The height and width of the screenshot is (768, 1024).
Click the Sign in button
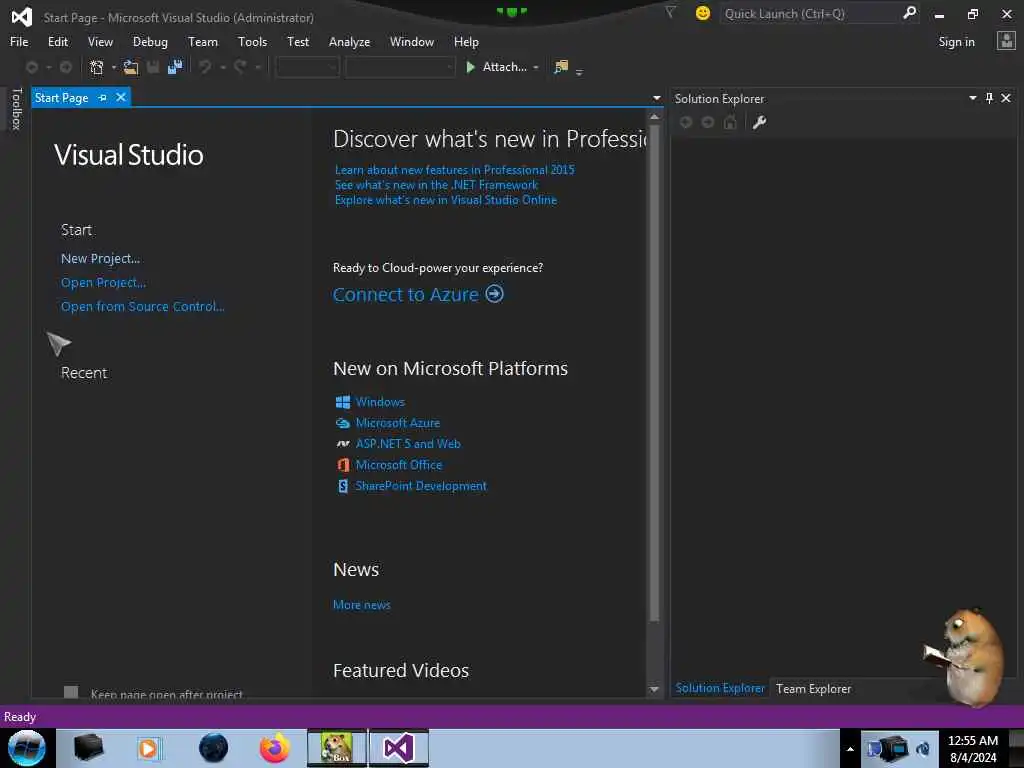point(956,42)
